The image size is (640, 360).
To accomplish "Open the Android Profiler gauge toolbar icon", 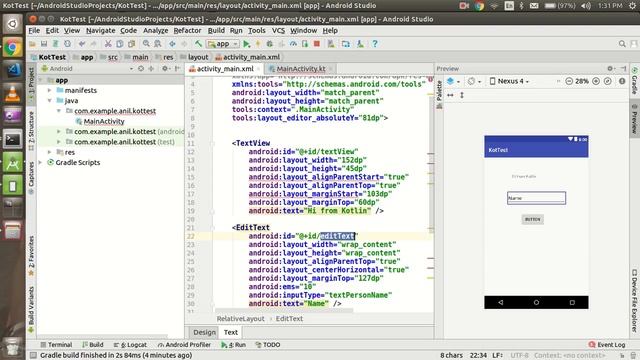I will click(x=293, y=44).
